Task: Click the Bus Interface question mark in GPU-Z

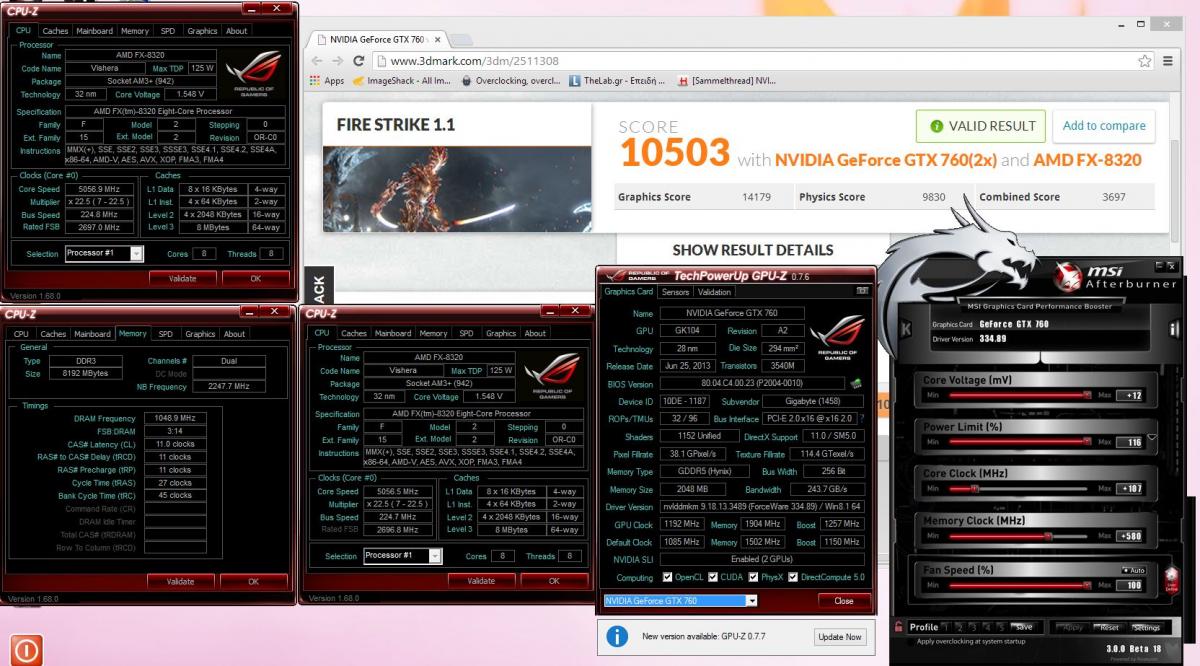Action: click(862, 419)
